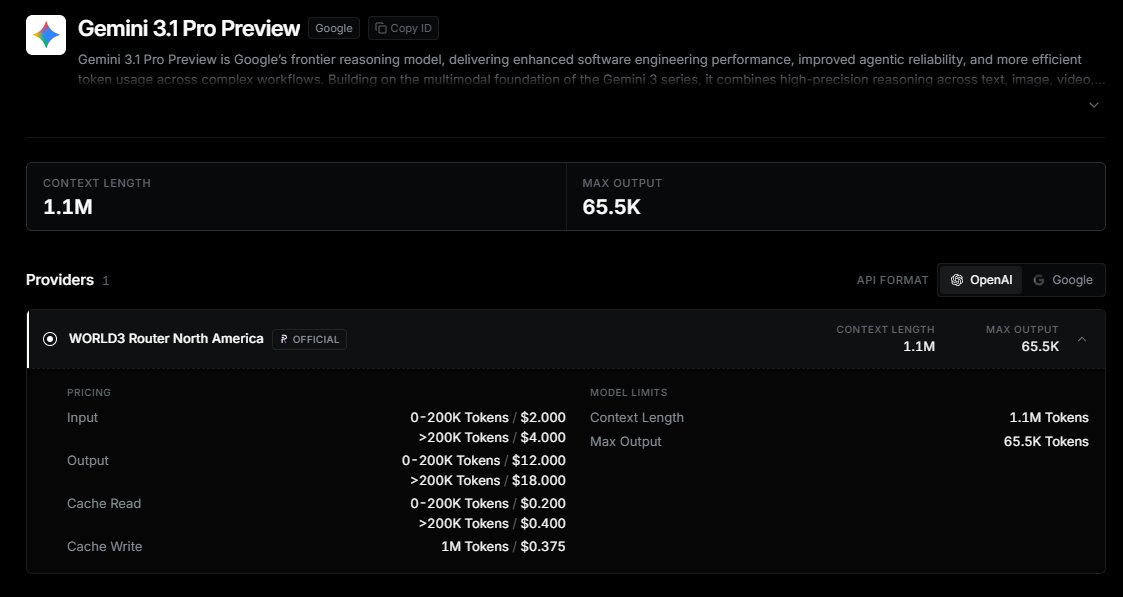Select WORLD3 Router North America radio button
Screen dimensions: 1123x597
click(x=50, y=339)
